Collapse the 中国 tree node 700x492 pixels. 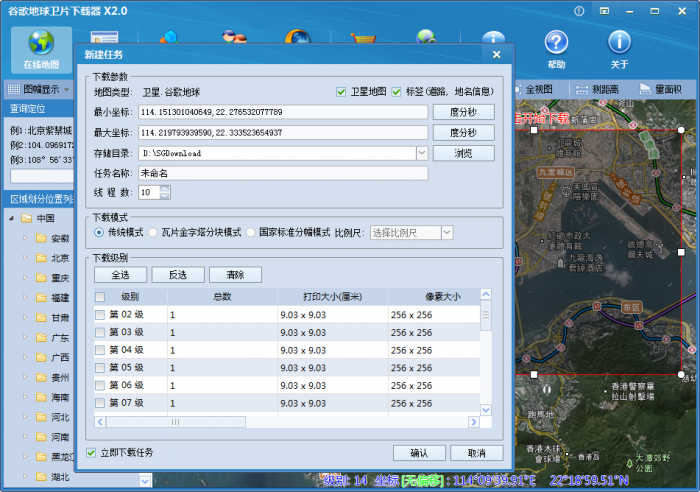(x=12, y=218)
